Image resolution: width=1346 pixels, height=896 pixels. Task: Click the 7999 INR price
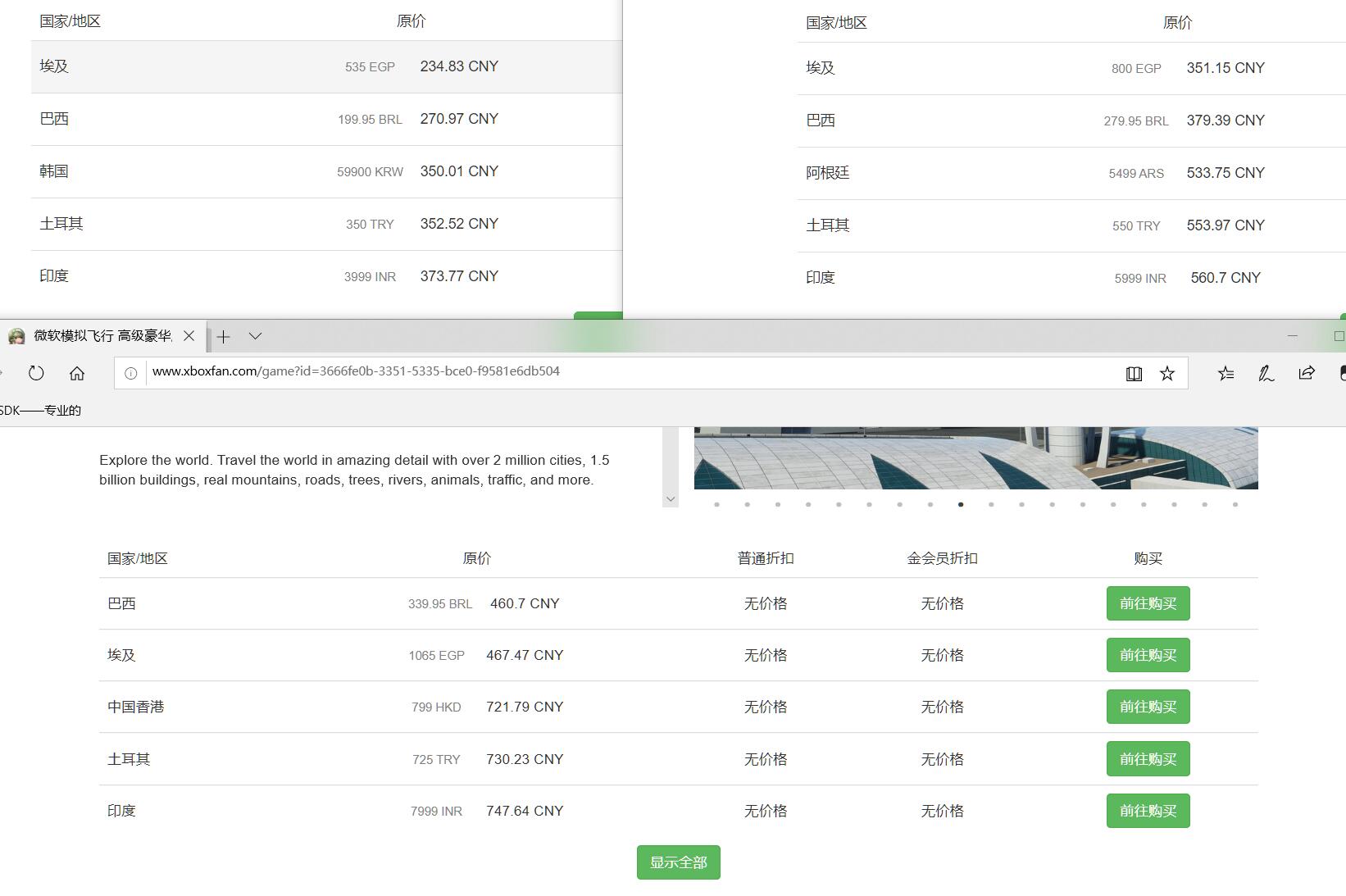(x=437, y=812)
